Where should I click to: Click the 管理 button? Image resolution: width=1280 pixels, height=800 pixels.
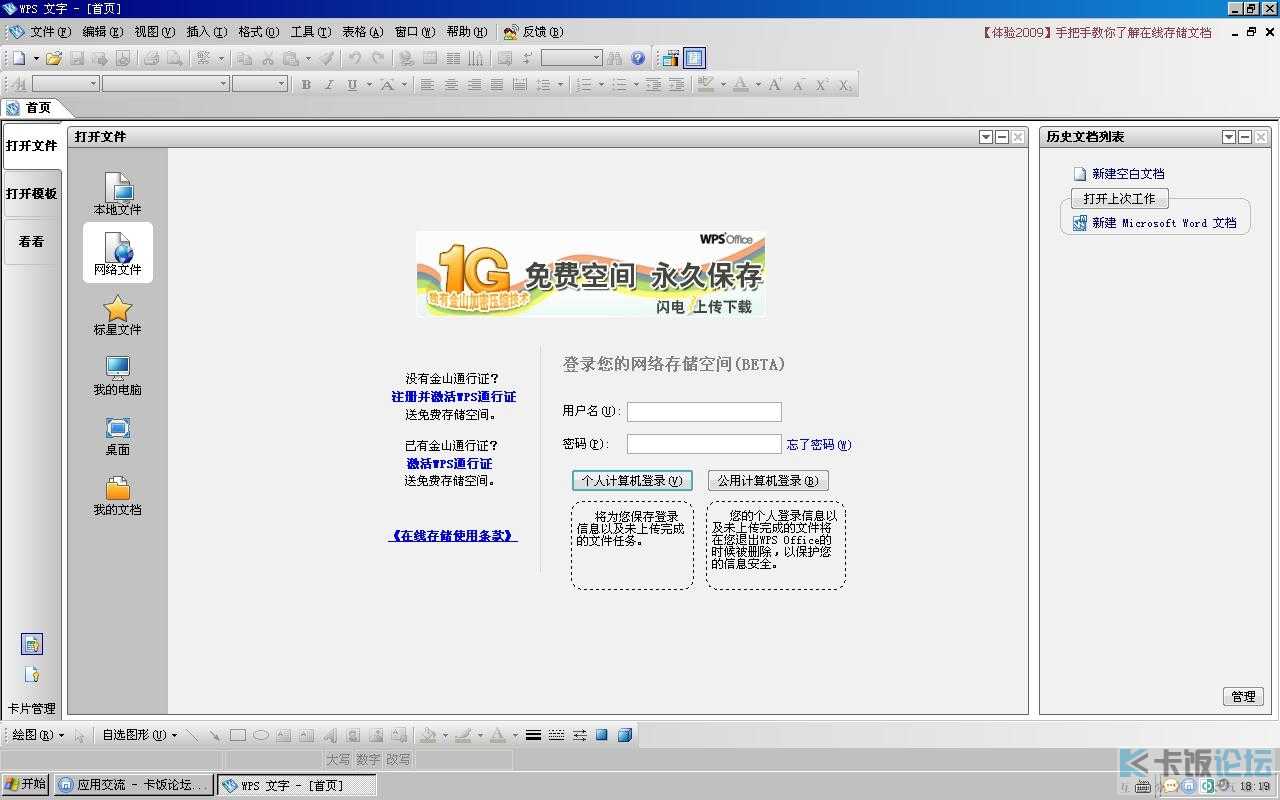1243,697
